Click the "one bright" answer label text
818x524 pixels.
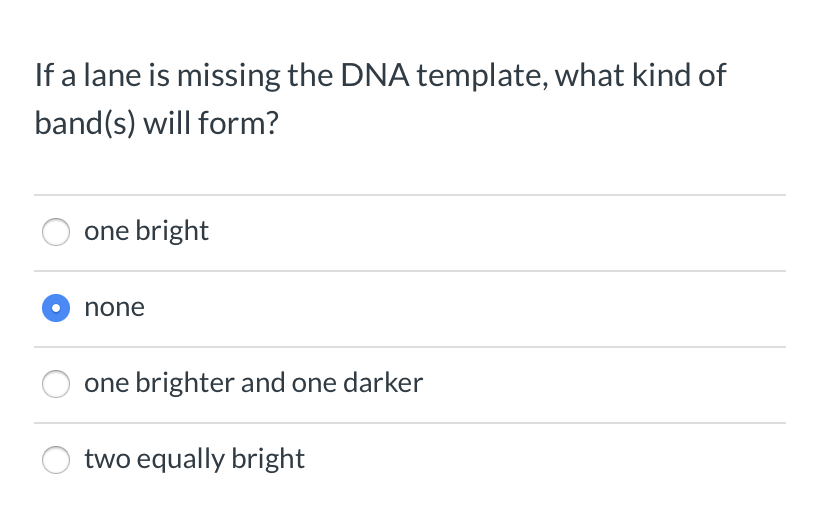pos(147,231)
